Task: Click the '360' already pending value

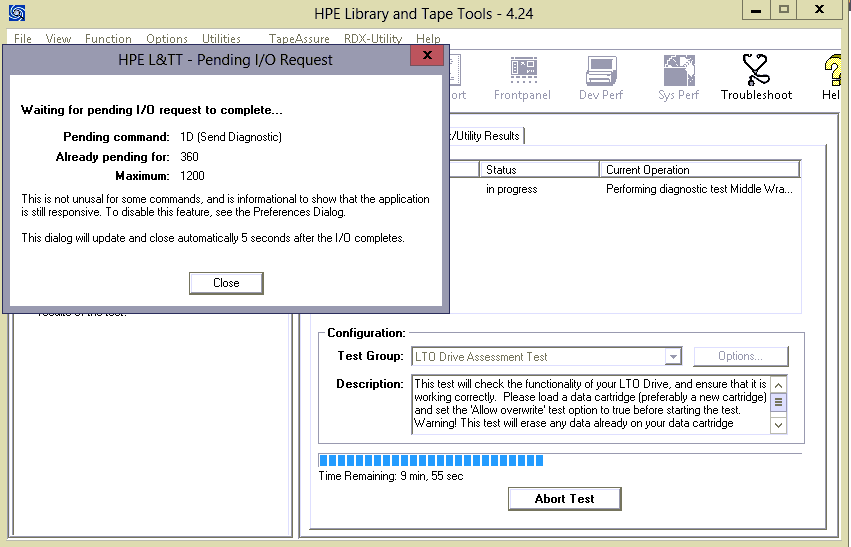Action: 189,157
